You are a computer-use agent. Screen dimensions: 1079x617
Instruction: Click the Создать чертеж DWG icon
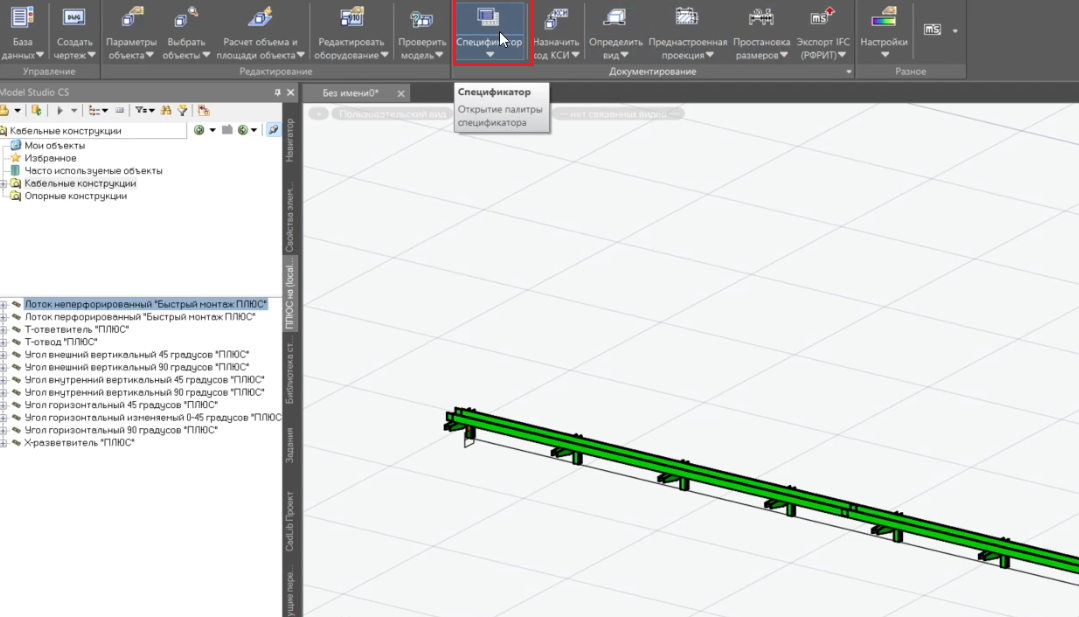pyautogui.click(x=74, y=17)
